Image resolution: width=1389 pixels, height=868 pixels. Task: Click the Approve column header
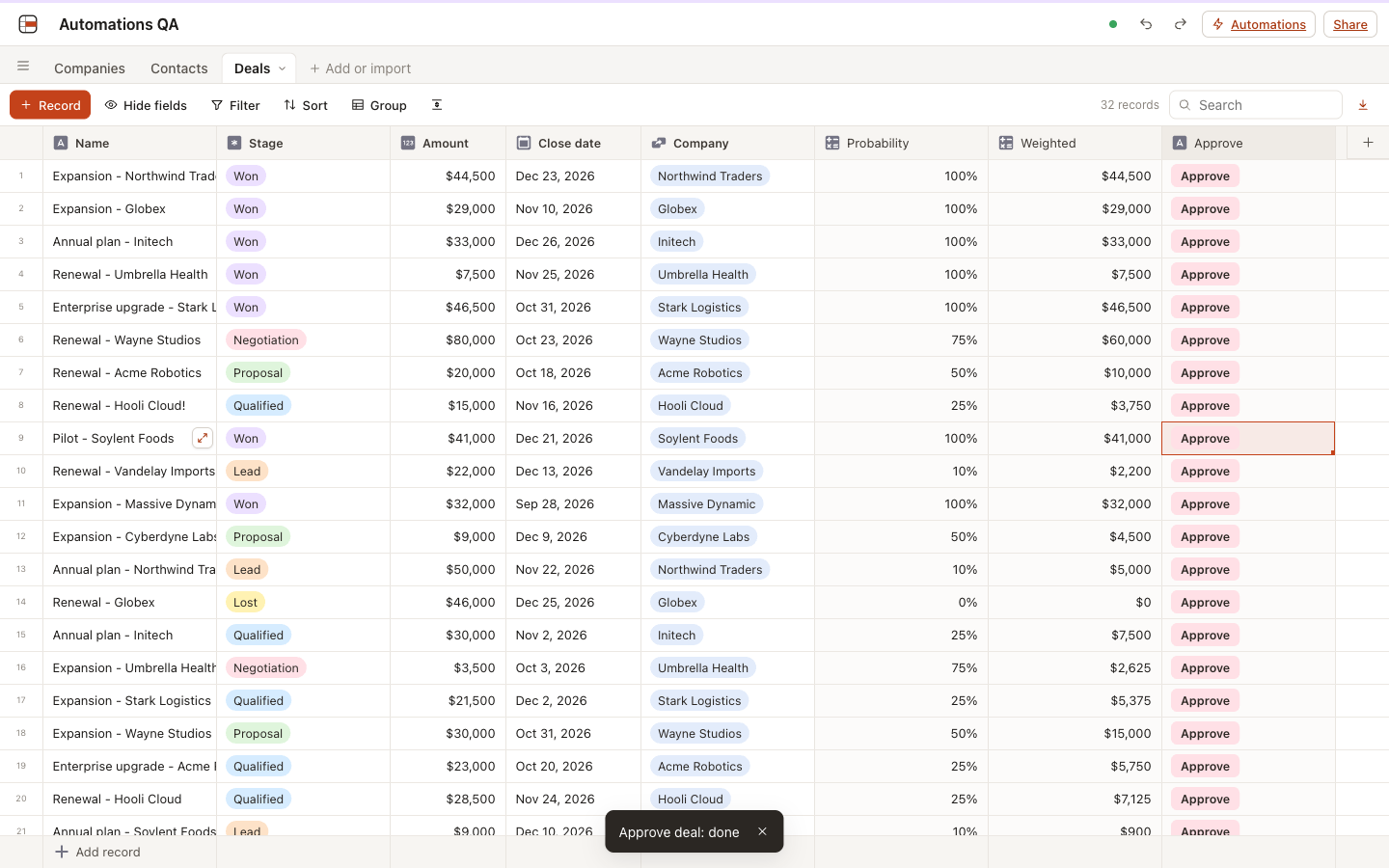coord(1249,143)
